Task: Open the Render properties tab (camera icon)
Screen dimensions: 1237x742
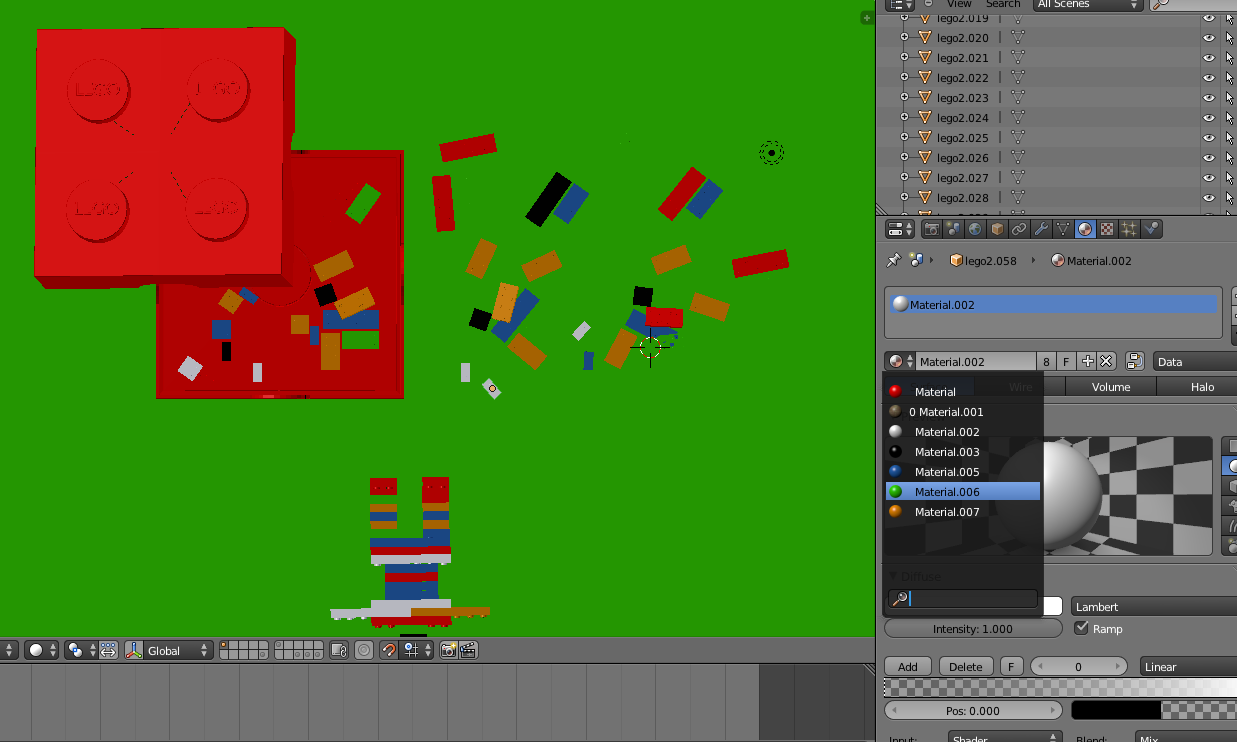Action: coord(931,229)
